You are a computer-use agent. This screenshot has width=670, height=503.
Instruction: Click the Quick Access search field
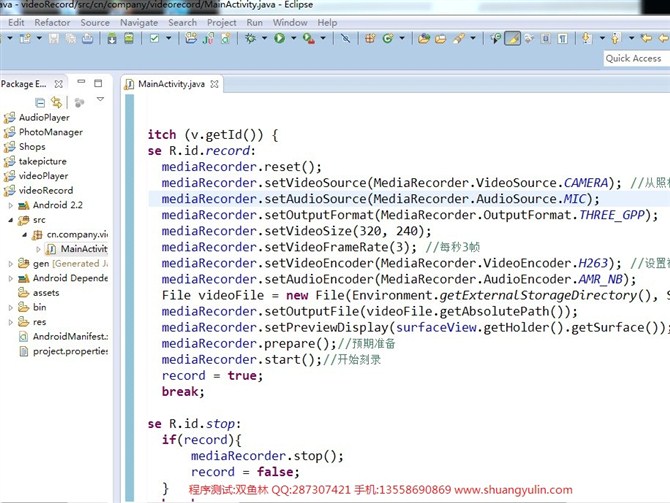pos(634,59)
